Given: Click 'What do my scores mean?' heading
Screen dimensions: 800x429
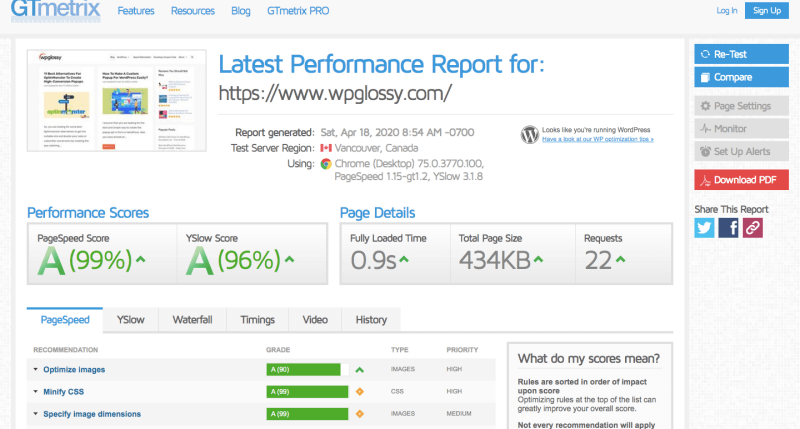Looking at the screenshot, I should point(589,359).
